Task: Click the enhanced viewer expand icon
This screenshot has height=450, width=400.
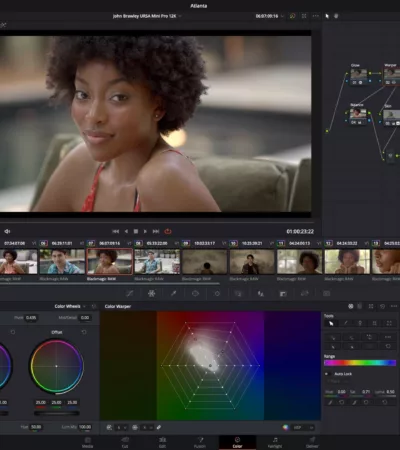Action: [x=304, y=16]
